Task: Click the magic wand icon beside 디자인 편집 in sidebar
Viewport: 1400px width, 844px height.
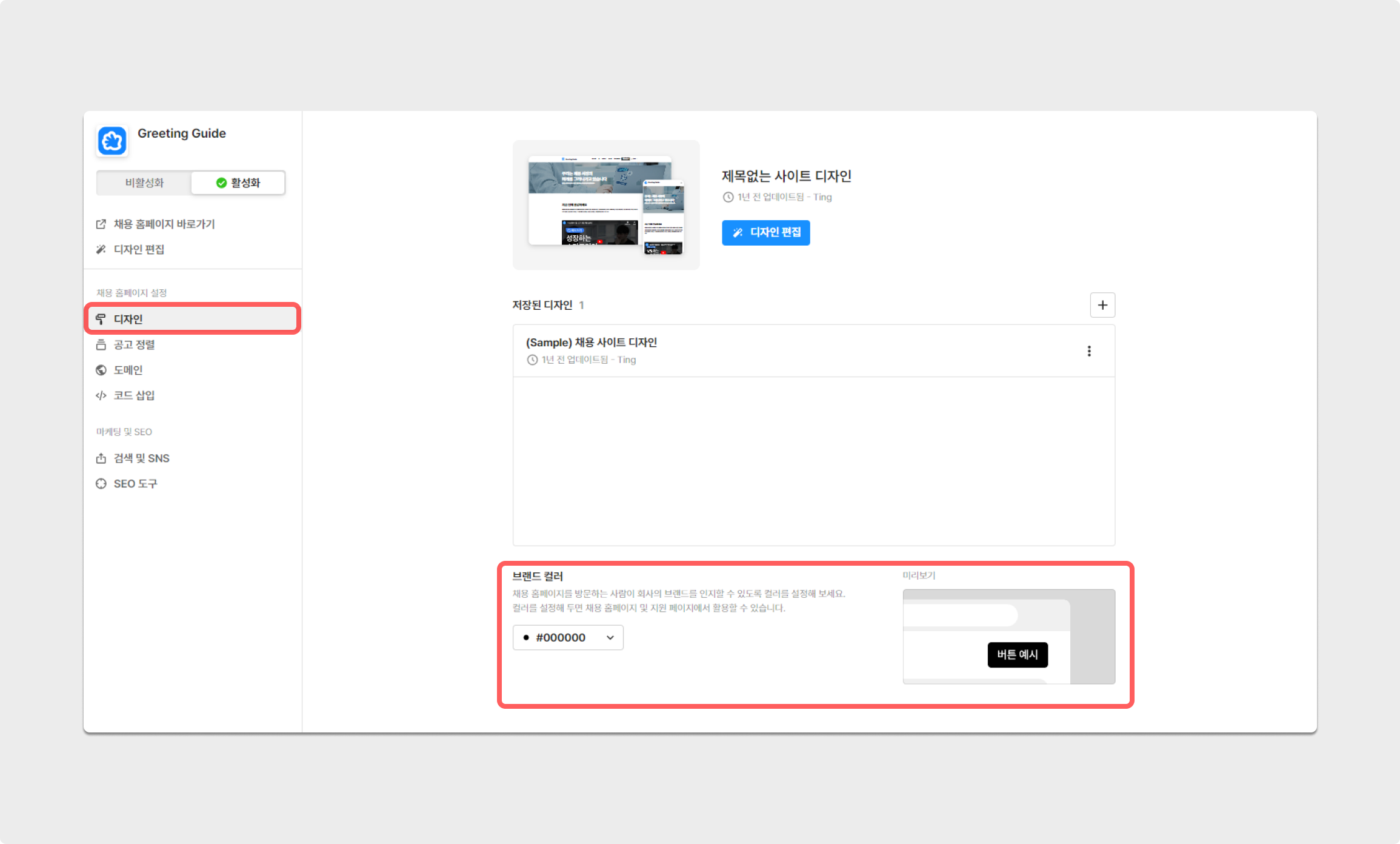Action: click(x=101, y=250)
